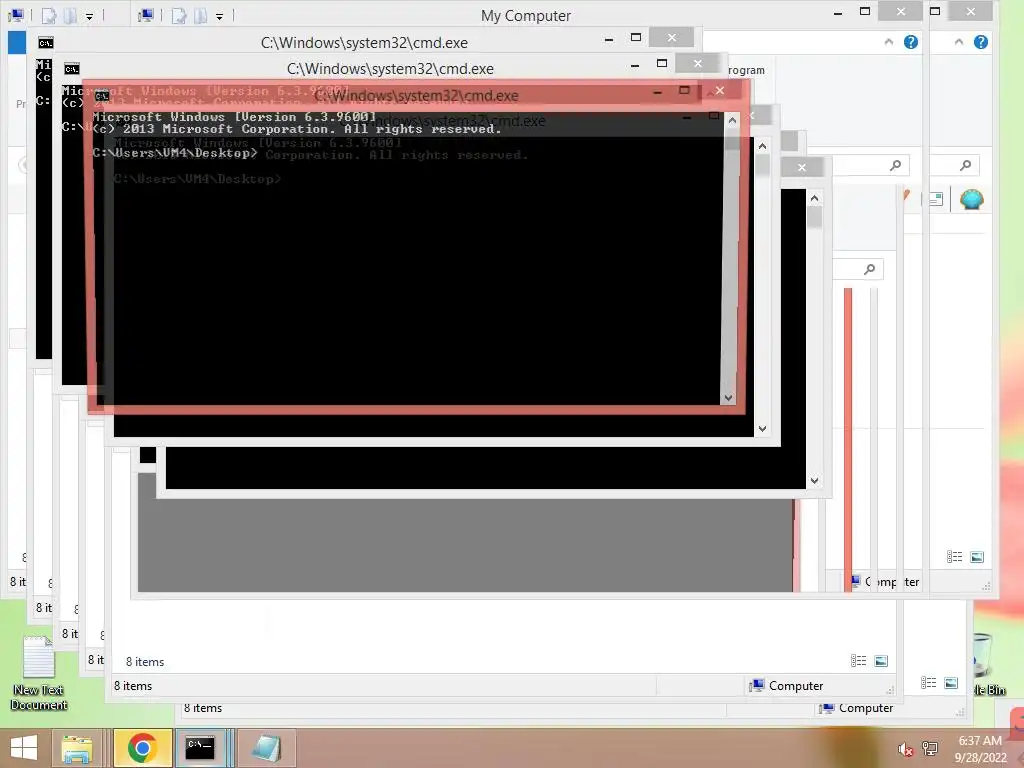Unmute via the muted volume tray icon
Viewport: 1024px width, 768px height.
click(905, 749)
